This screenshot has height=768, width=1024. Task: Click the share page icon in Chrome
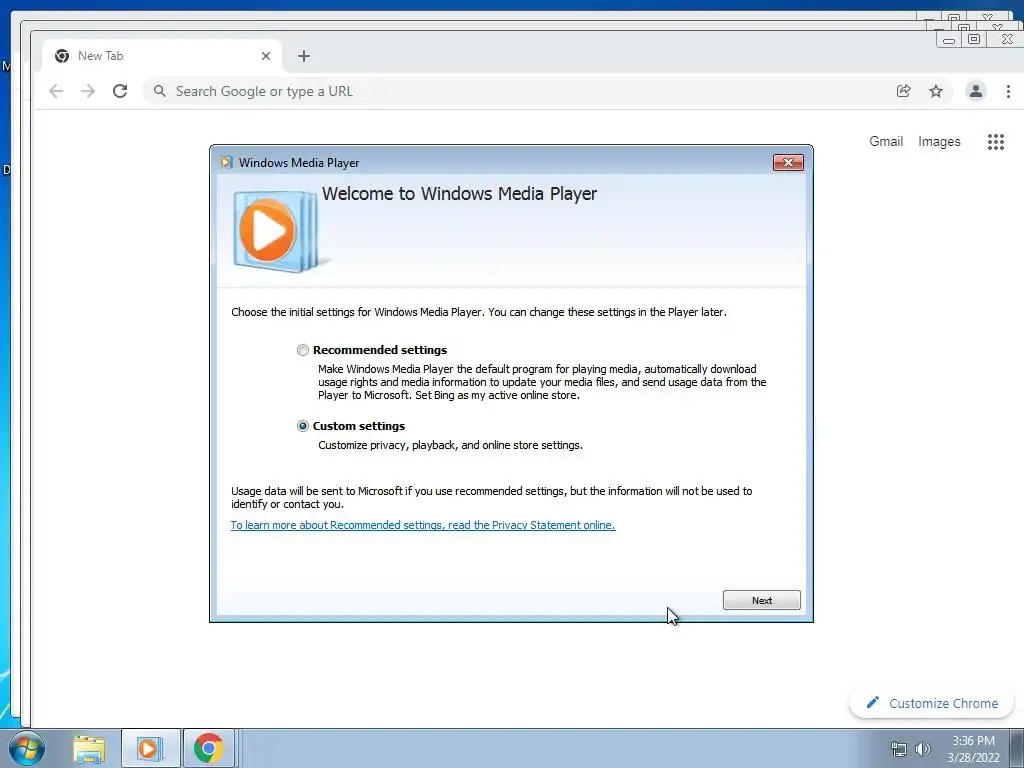pyautogui.click(x=903, y=91)
